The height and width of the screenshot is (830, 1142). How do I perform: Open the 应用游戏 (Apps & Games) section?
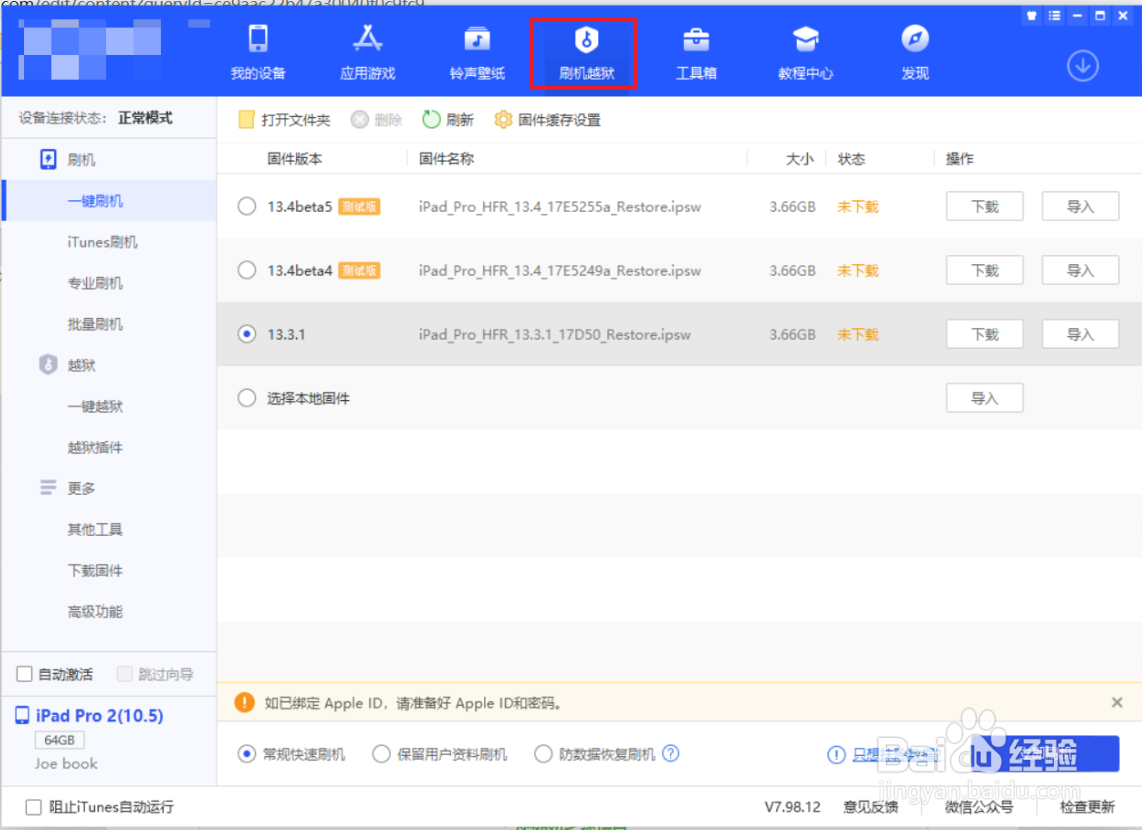point(367,52)
